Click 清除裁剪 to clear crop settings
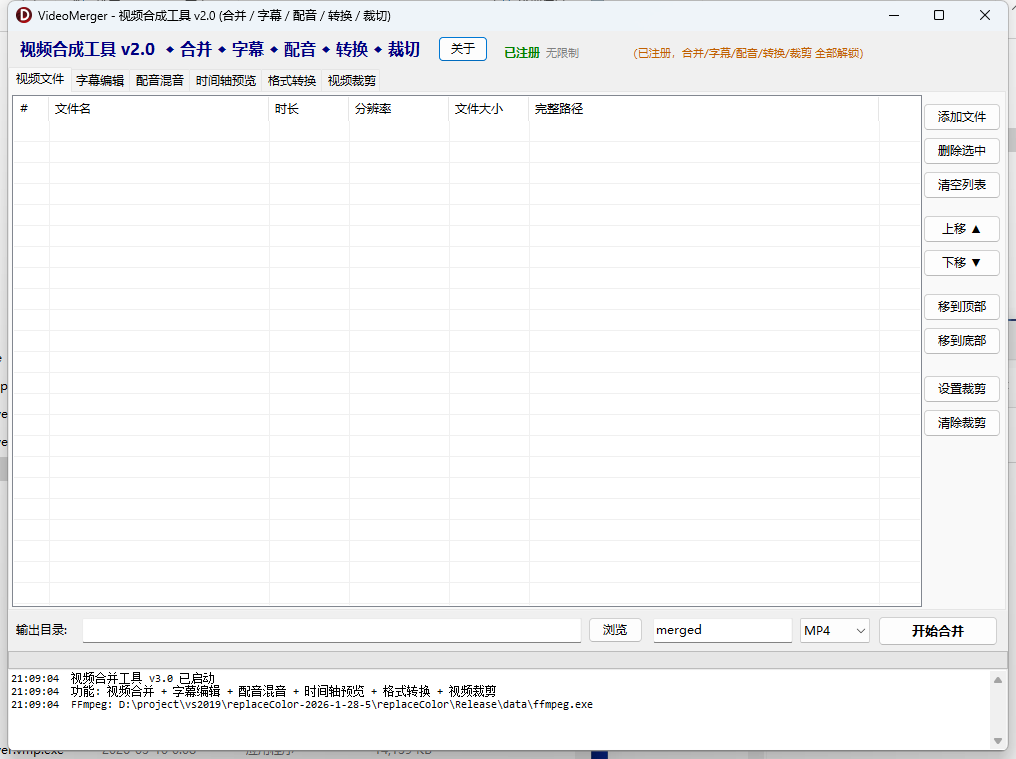 [x=961, y=423]
